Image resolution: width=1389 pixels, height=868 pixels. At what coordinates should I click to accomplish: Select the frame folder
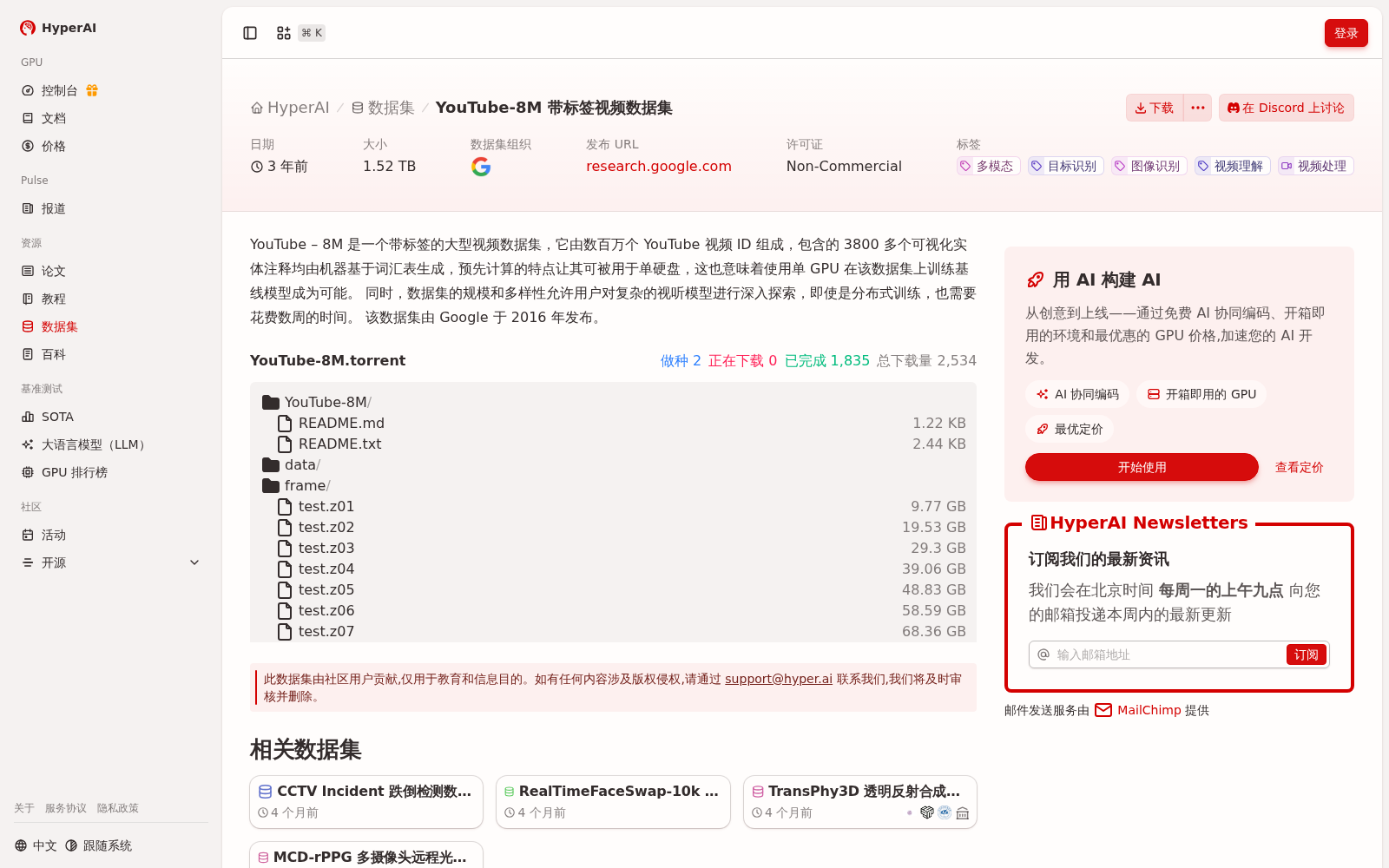296,485
